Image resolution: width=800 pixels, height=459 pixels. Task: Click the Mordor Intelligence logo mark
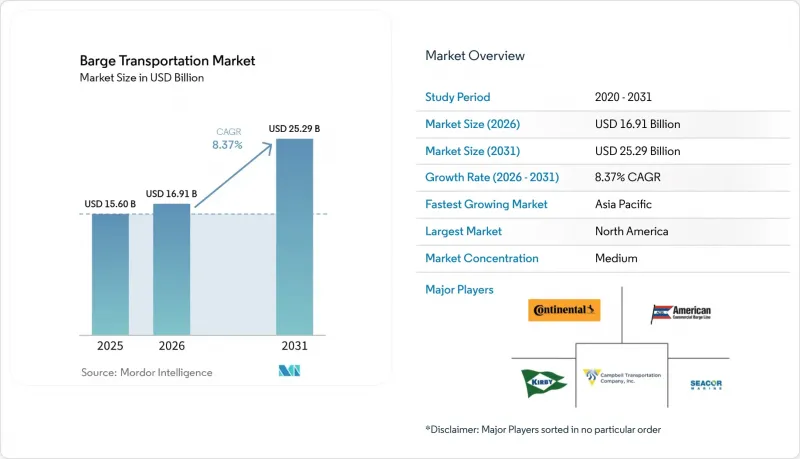tap(289, 371)
